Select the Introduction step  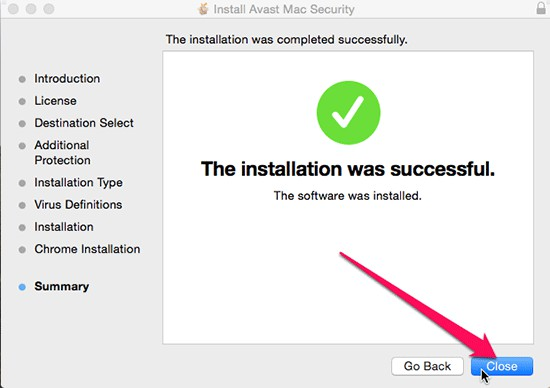67,79
